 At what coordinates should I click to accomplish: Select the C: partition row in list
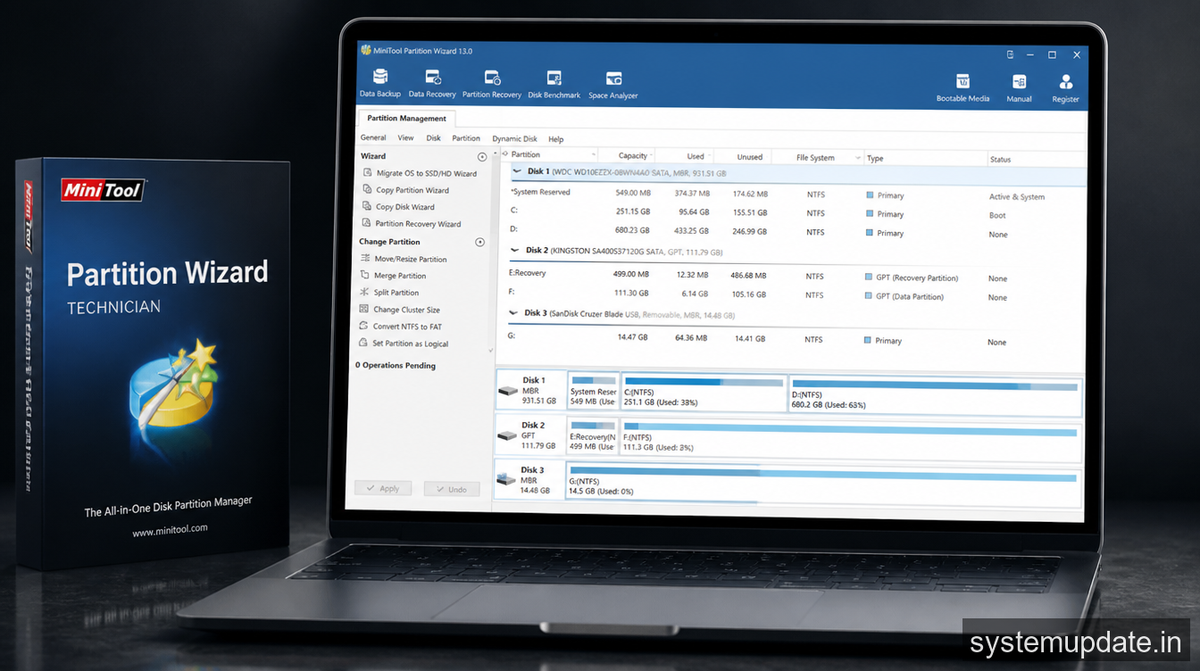pyautogui.click(x=796, y=213)
